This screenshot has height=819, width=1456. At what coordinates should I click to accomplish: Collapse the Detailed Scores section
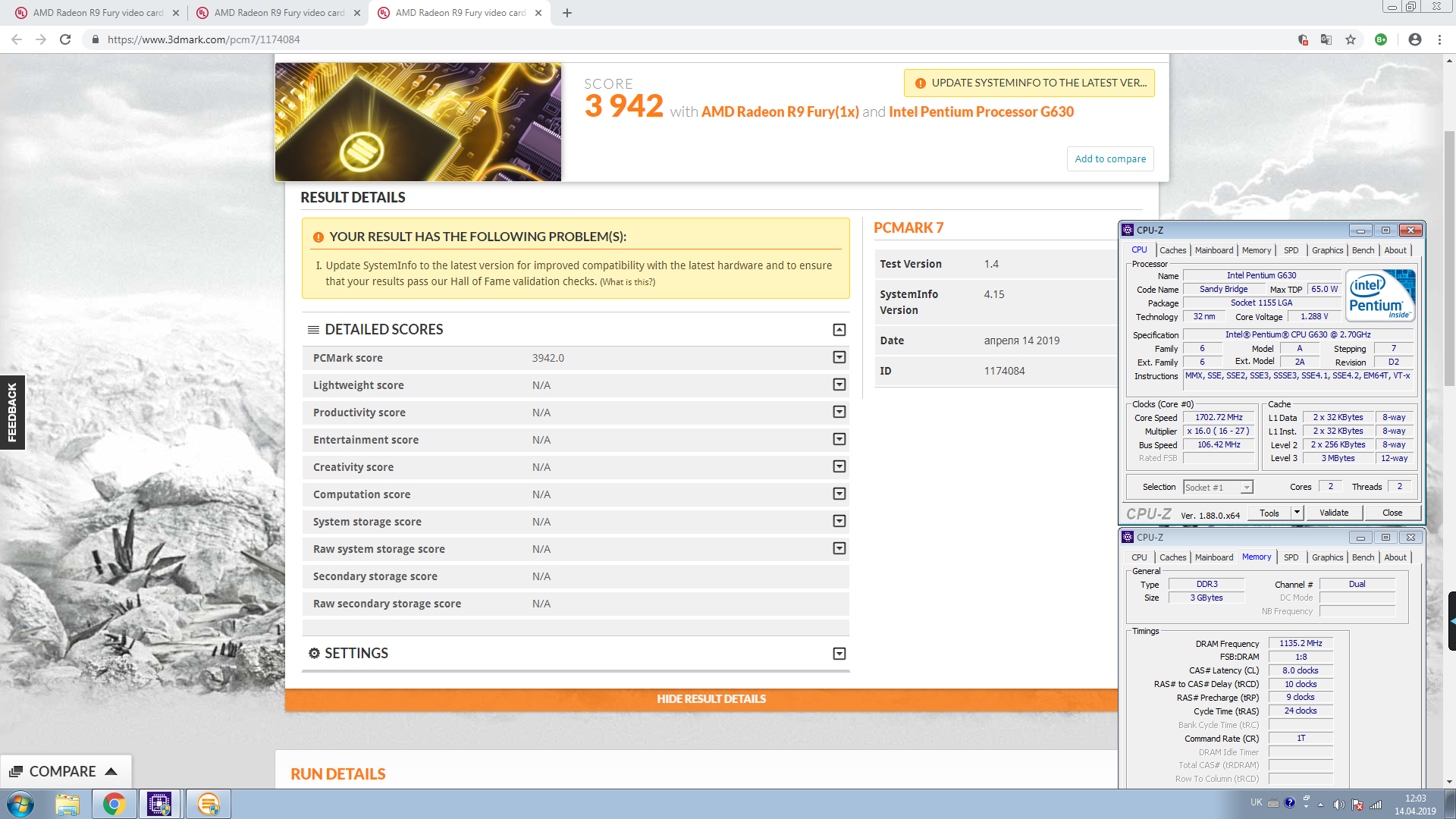[839, 330]
